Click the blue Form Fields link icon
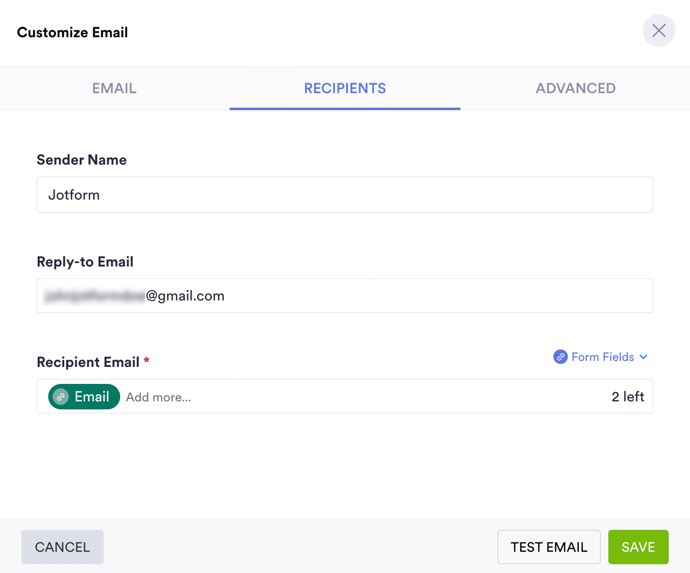 [x=560, y=357]
